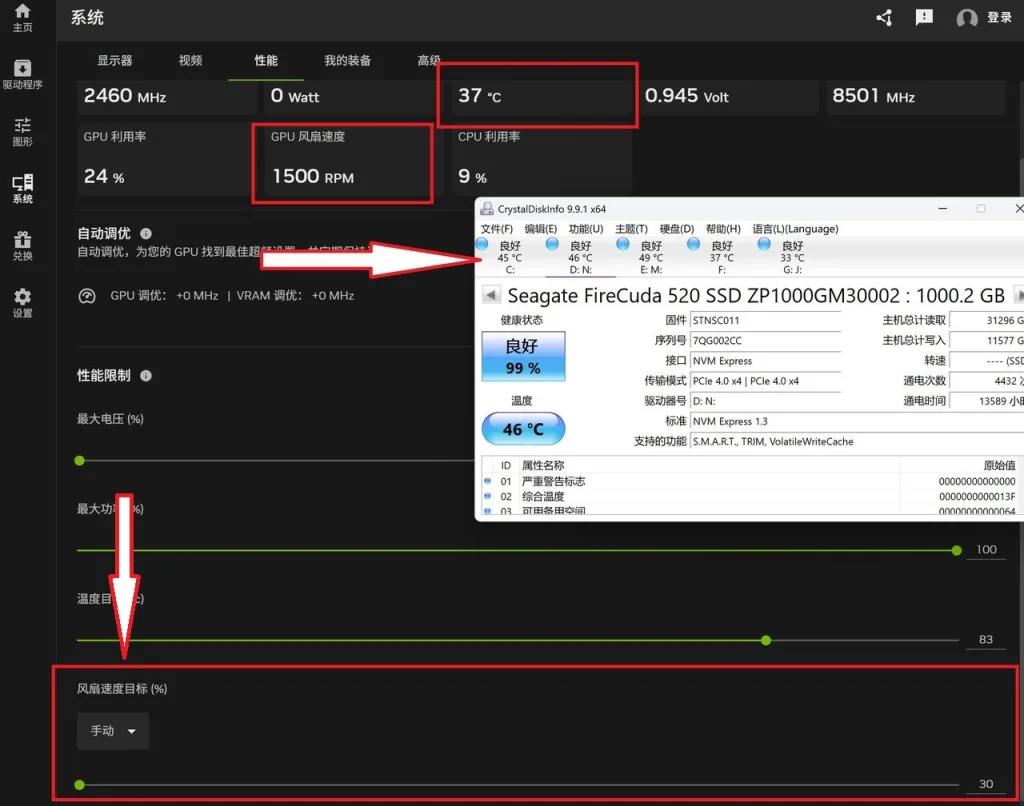Switch to the 视频 tab
Screen dimensions: 1024x806
pos(190,61)
